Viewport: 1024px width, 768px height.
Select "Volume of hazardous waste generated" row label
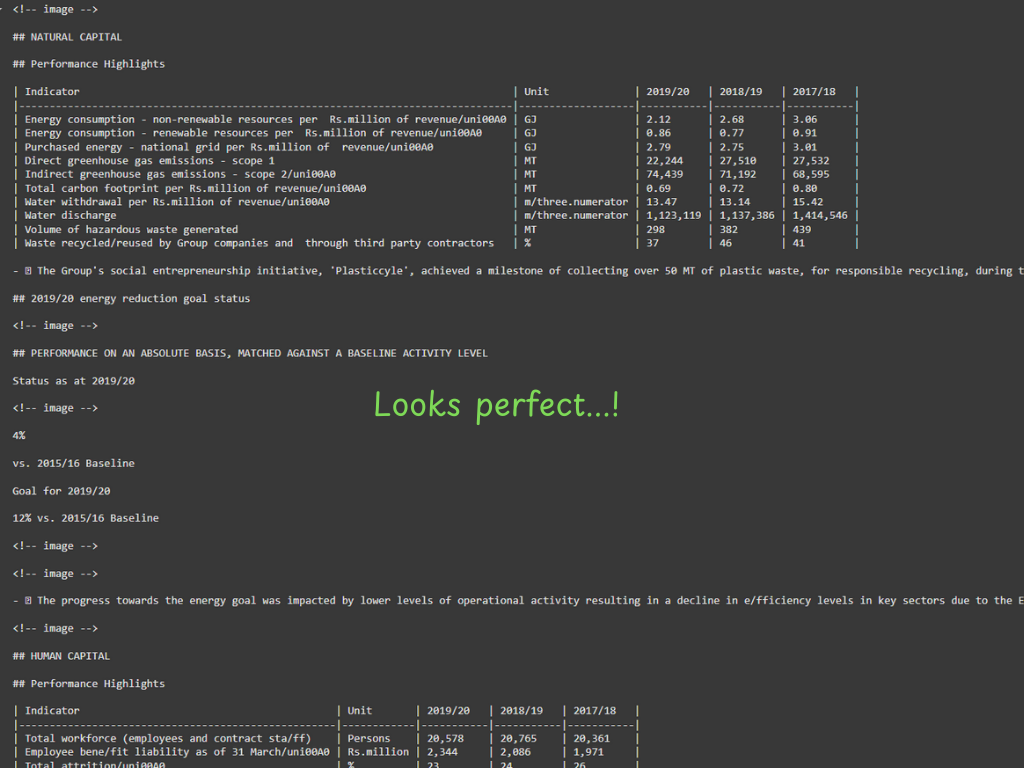[x=131, y=229]
